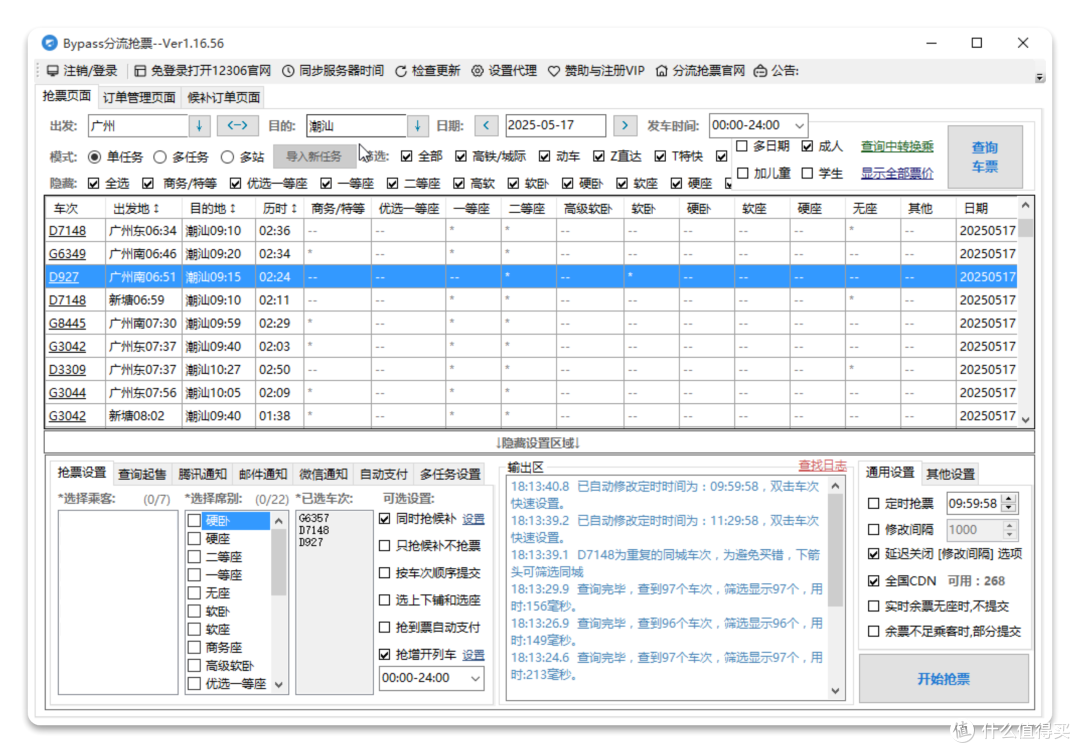
Task: Open the 邮件通知 tab
Action: point(262,474)
